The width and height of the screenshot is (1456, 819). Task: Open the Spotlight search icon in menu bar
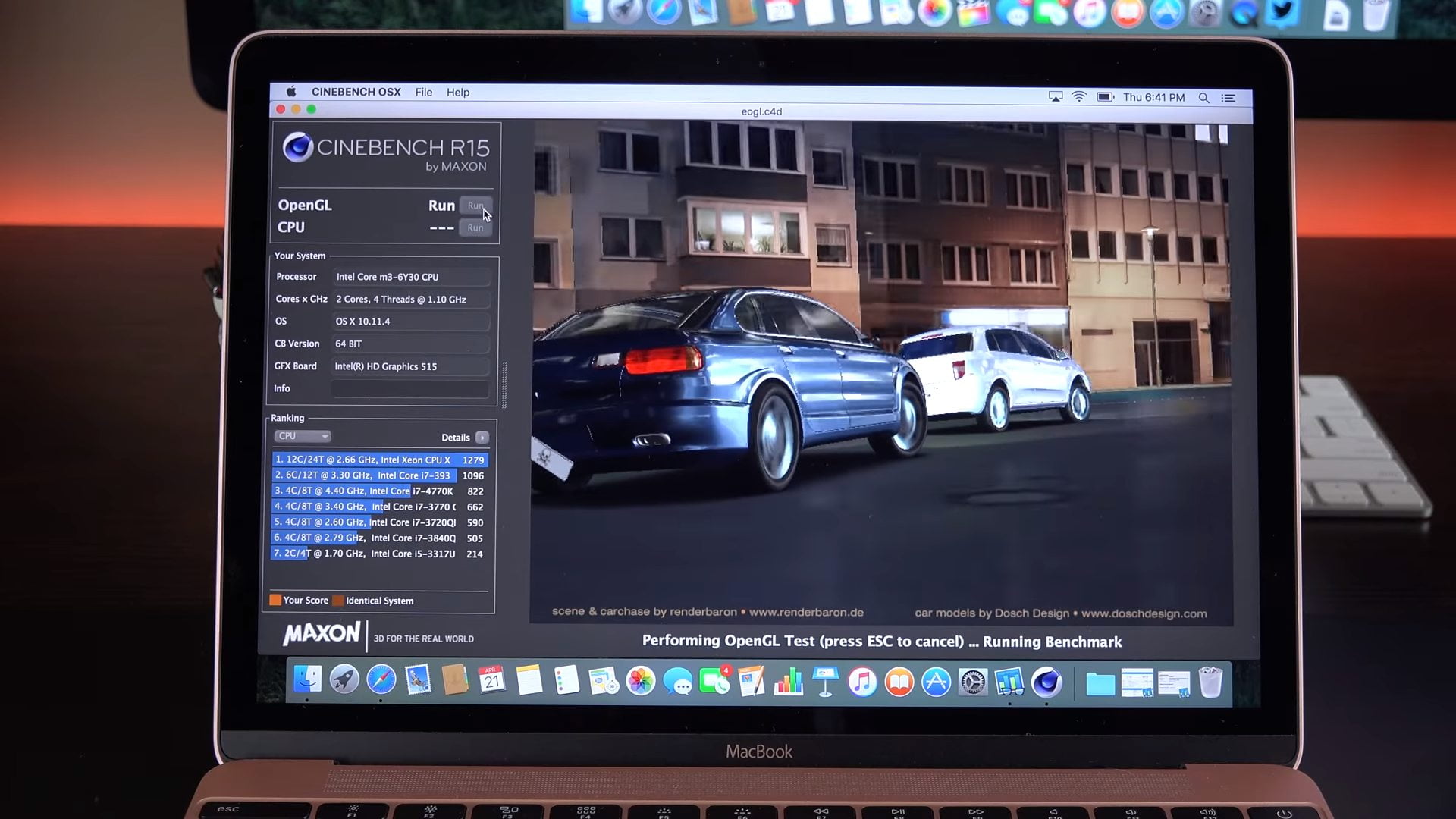[1204, 98]
